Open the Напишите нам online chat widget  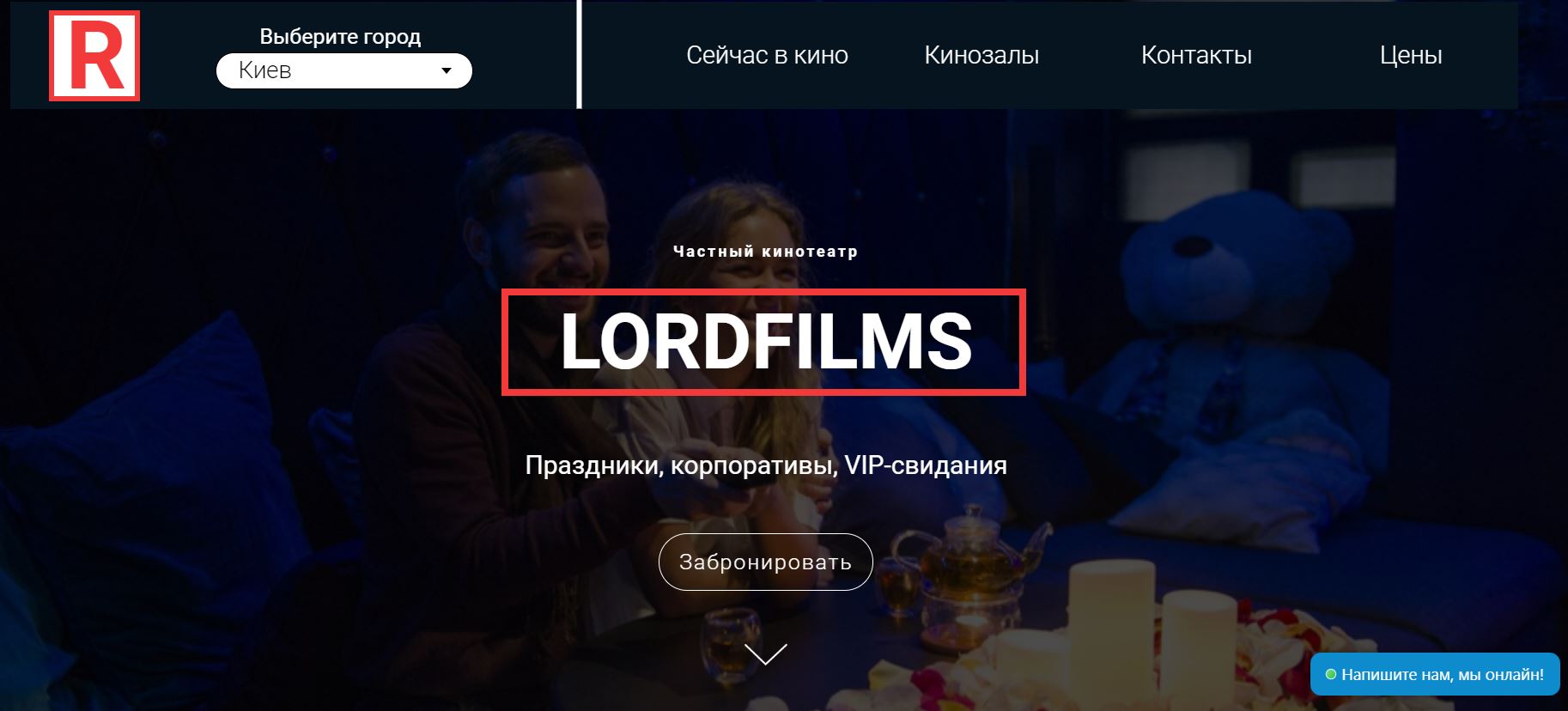point(1435,674)
